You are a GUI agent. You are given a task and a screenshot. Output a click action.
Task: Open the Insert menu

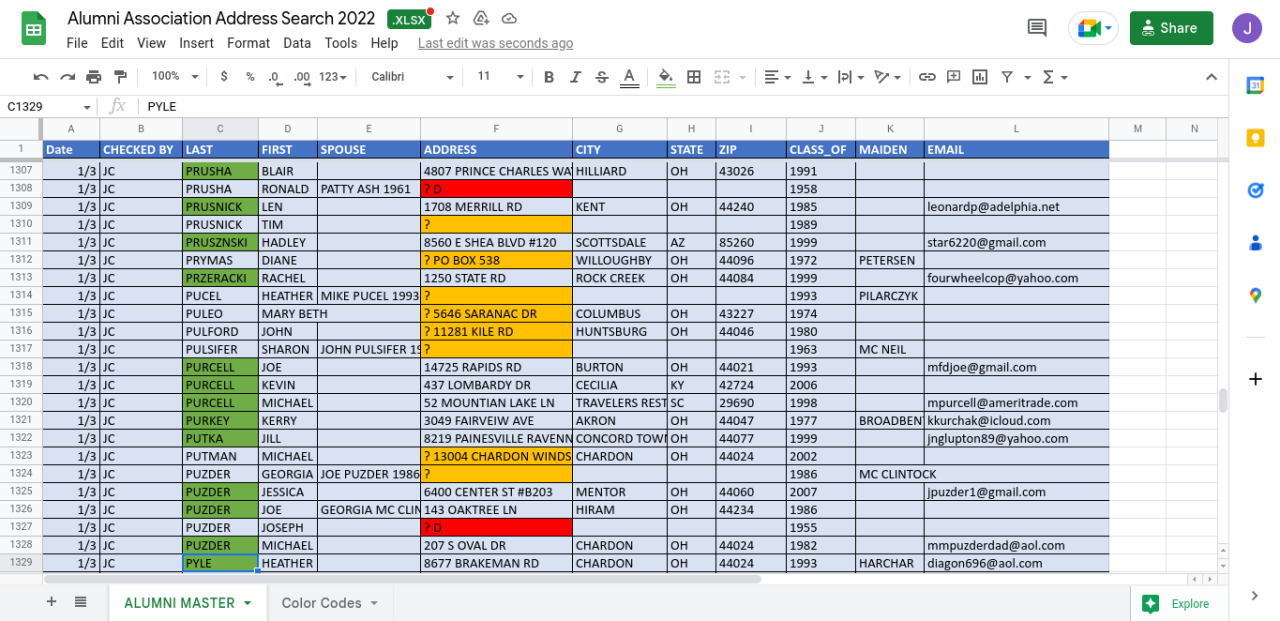pyautogui.click(x=196, y=43)
